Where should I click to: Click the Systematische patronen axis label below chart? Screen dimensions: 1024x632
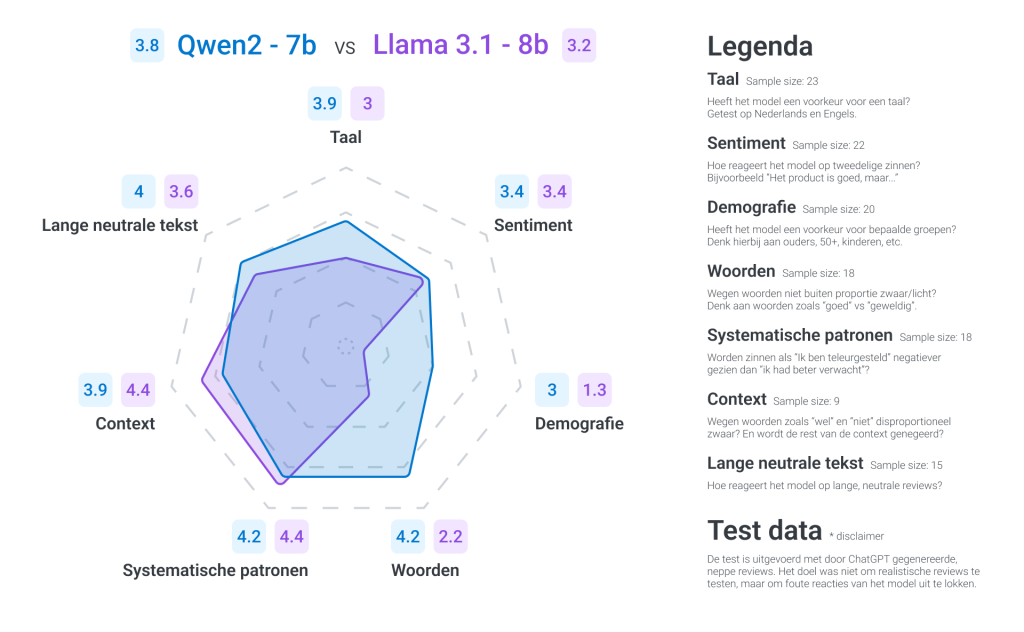pyautogui.click(x=215, y=570)
